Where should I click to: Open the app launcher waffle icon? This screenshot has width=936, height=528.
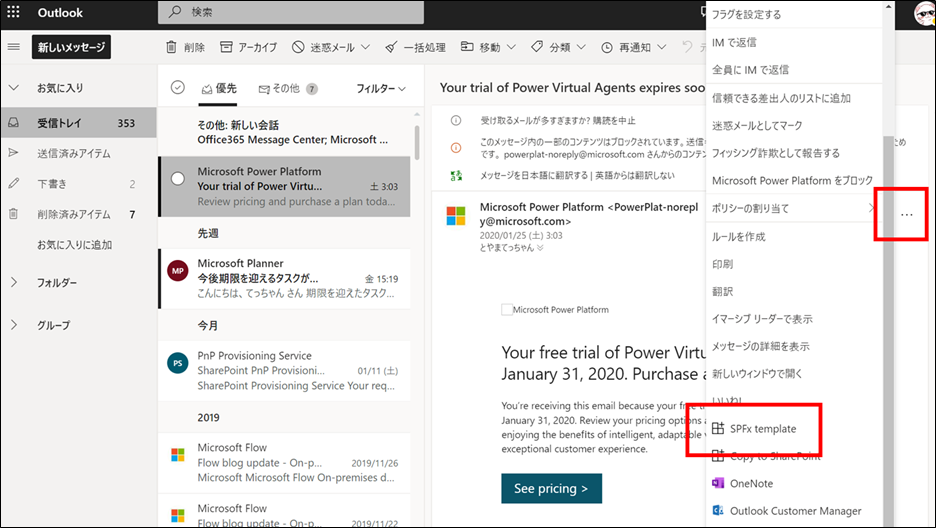click(13, 12)
